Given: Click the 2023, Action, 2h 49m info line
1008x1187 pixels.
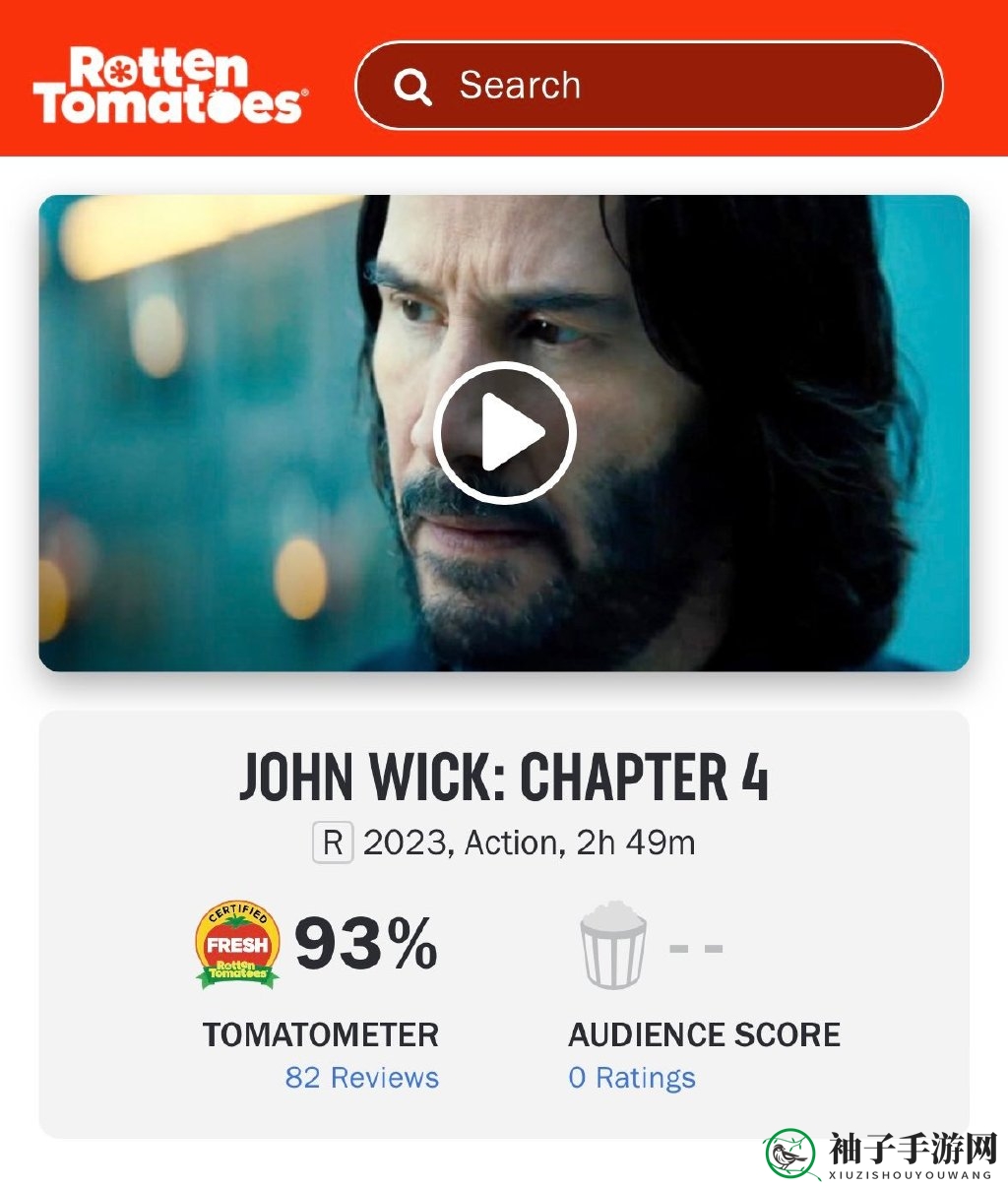Looking at the screenshot, I should [530, 843].
